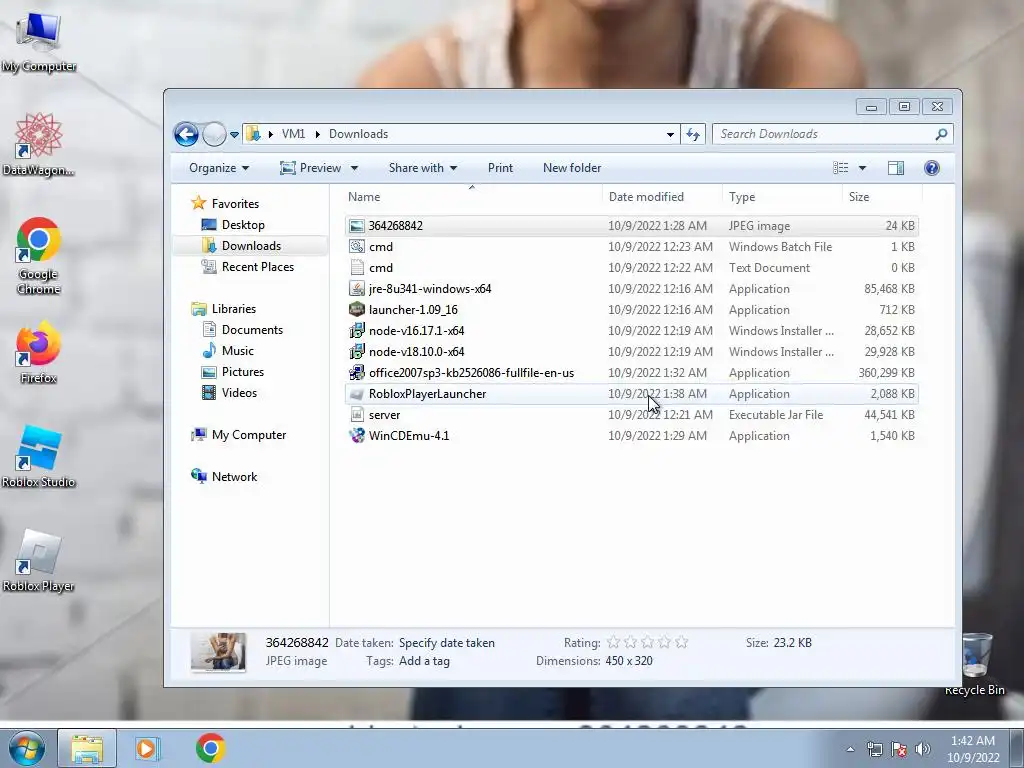Click the search magnifier icon
This screenshot has height=768, width=1024.
[941, 134]
